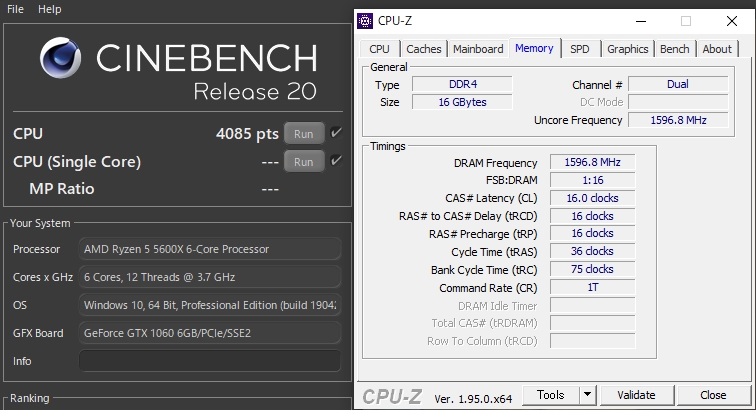Click the Channel # value Dual
Image resolution: width=756 pixels, height=410 pixels.
(x=678, y=84)
